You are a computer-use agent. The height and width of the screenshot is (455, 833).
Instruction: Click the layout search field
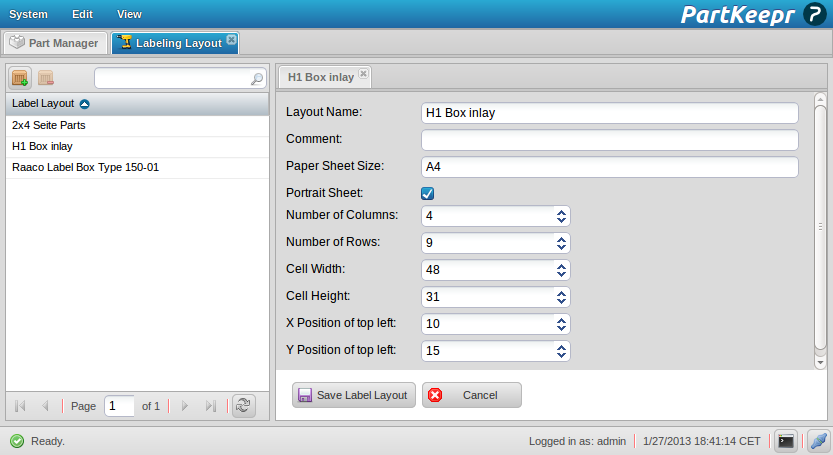pyautogui.click(x=173, y=79)
